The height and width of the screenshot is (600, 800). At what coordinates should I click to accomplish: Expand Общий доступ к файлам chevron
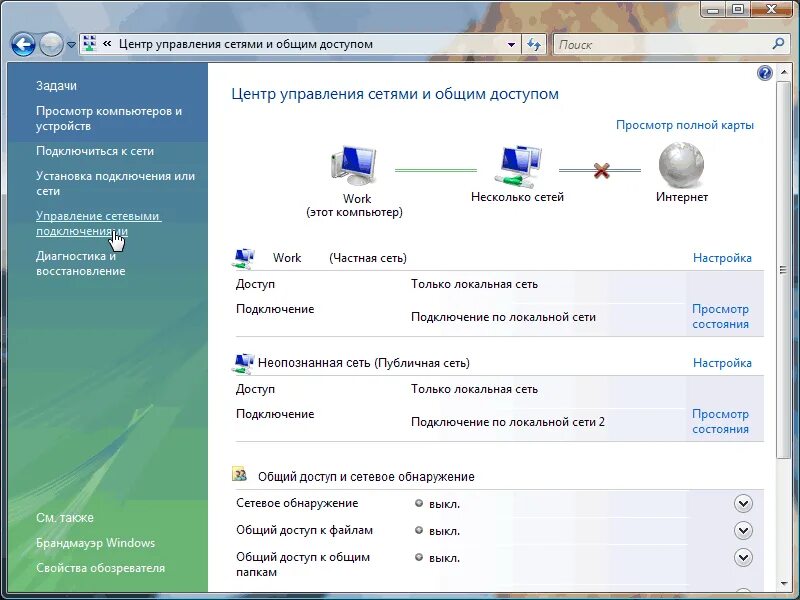pyautogui.click(x=743, y=531)
